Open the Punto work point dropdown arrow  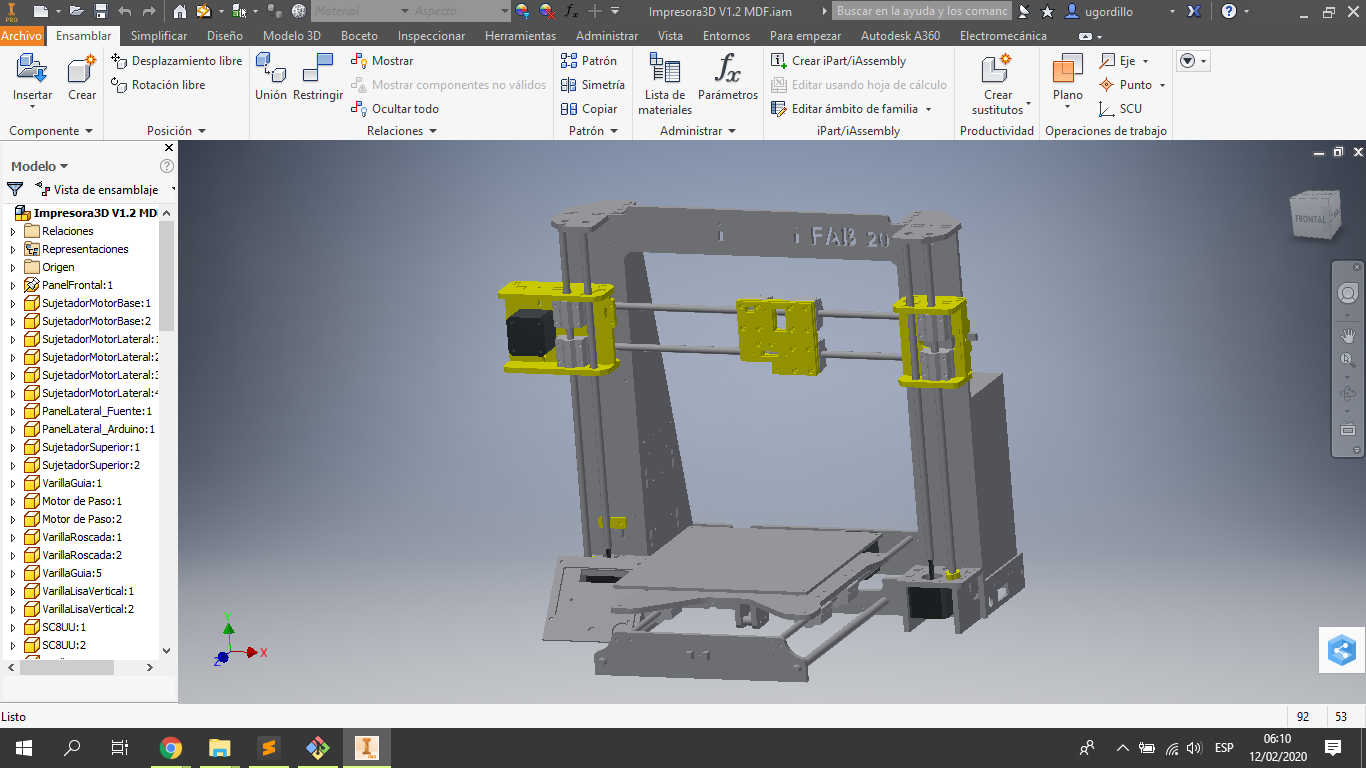point(1162,85)
